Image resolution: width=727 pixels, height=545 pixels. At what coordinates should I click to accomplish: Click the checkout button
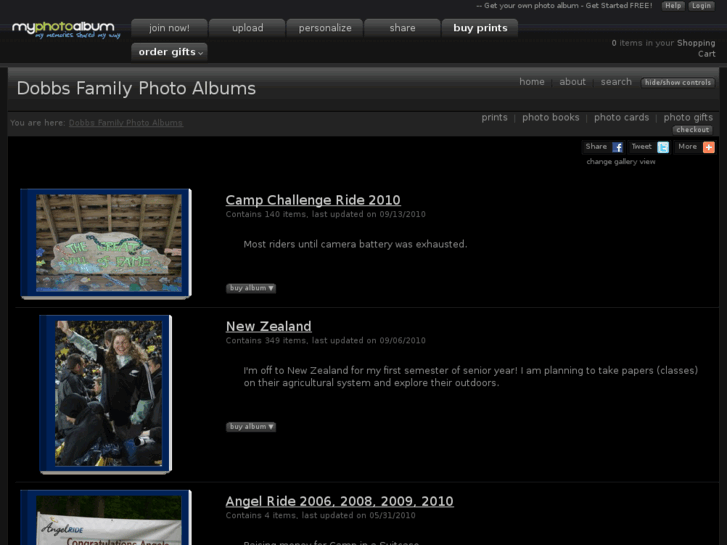pyautogui.click(x=692, y=130)
